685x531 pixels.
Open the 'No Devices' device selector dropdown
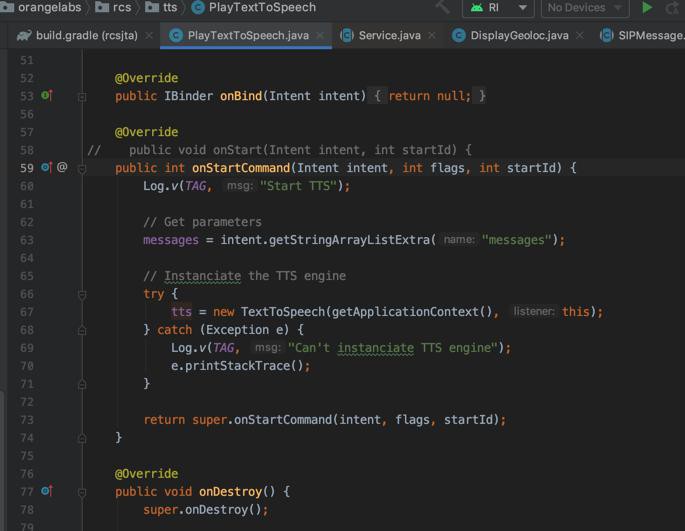click(x=585, y=8)
